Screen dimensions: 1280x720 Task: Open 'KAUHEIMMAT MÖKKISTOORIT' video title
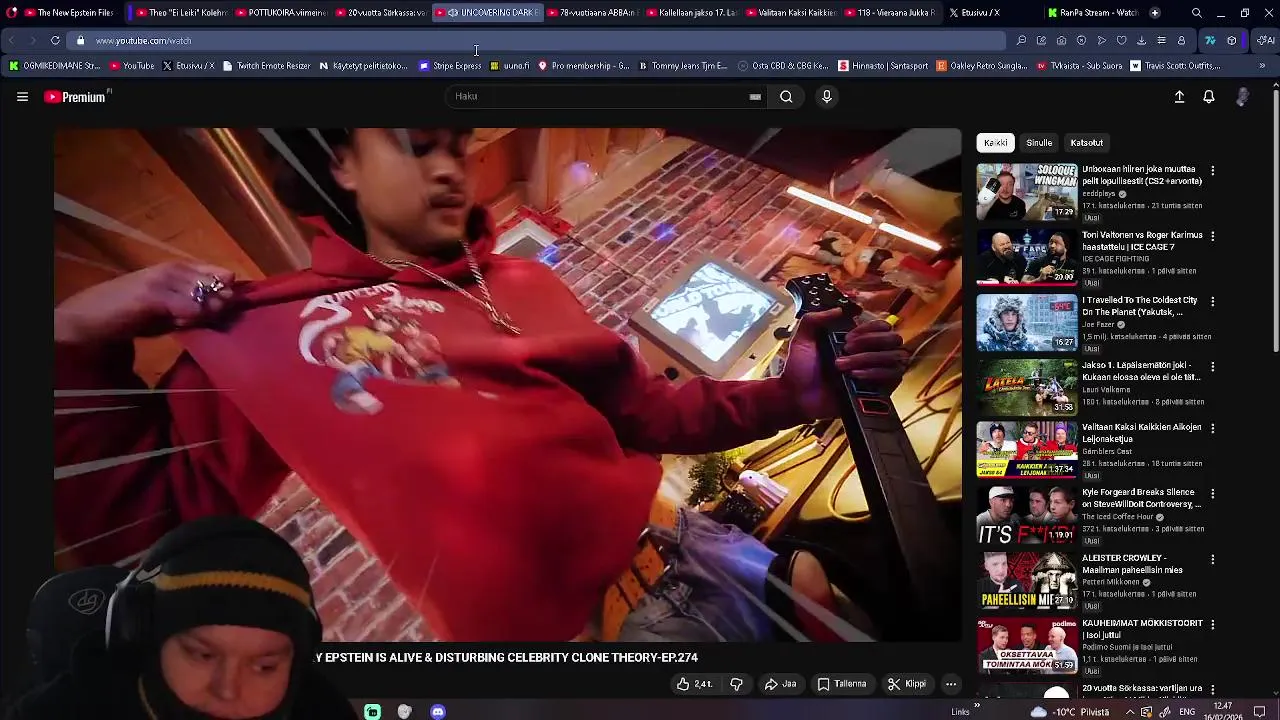click(x=1142, y=629)
